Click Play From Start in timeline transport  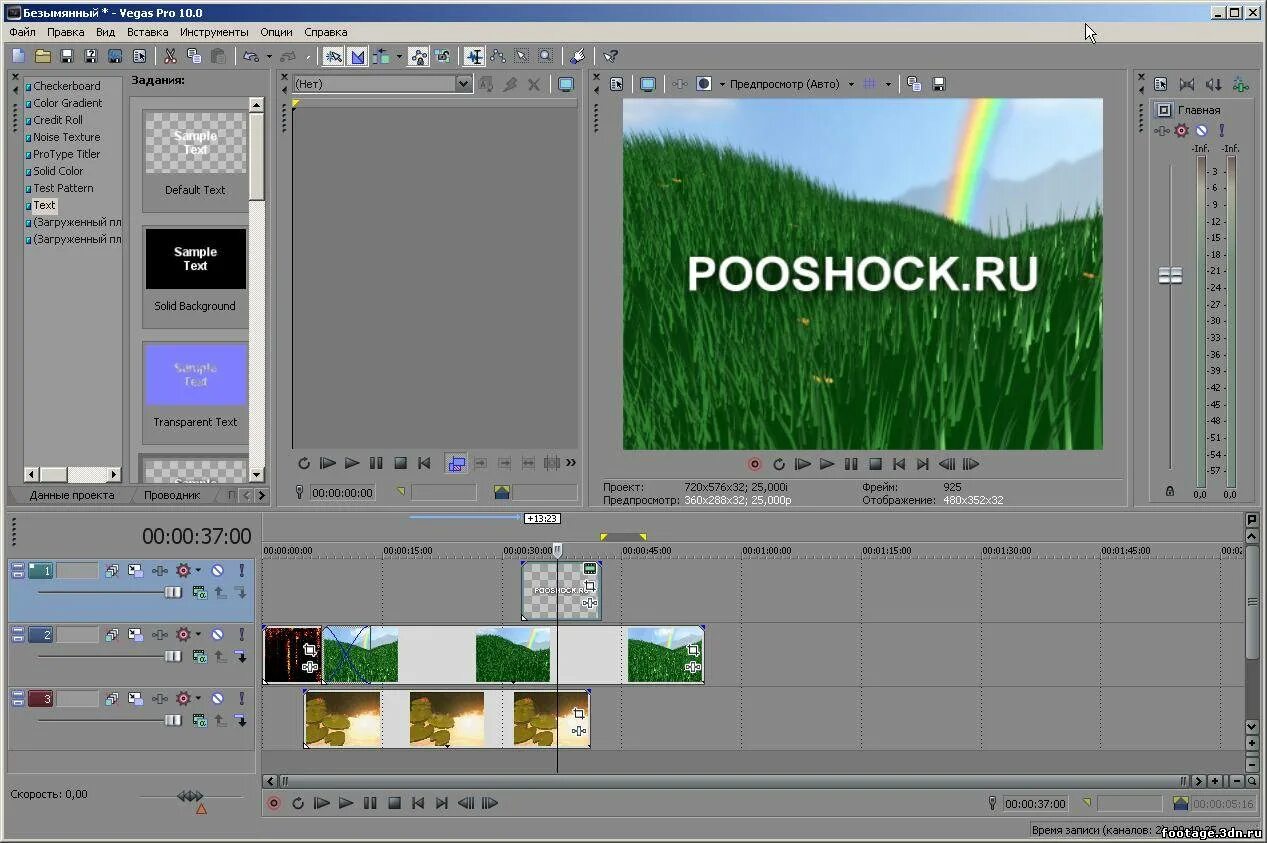[x=321, y=803]
